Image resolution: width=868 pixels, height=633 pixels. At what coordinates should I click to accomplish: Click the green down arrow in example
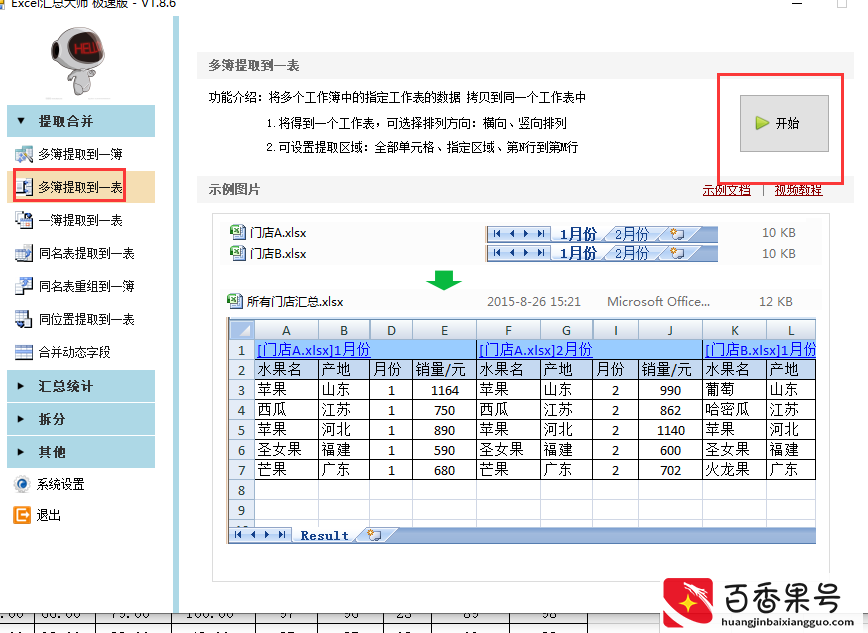click(443, 280)
